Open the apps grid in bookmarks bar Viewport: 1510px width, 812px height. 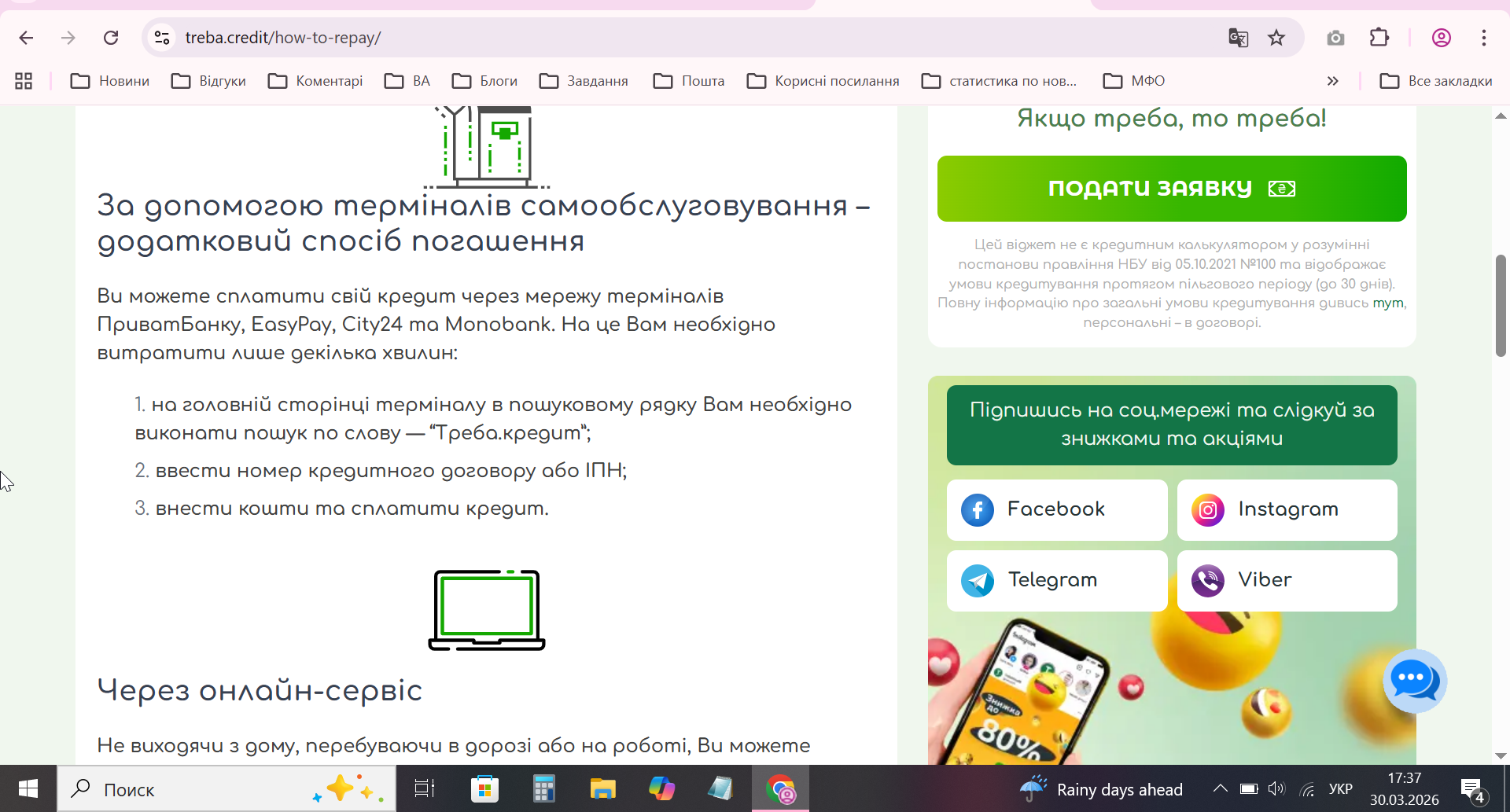coord(24,81)
